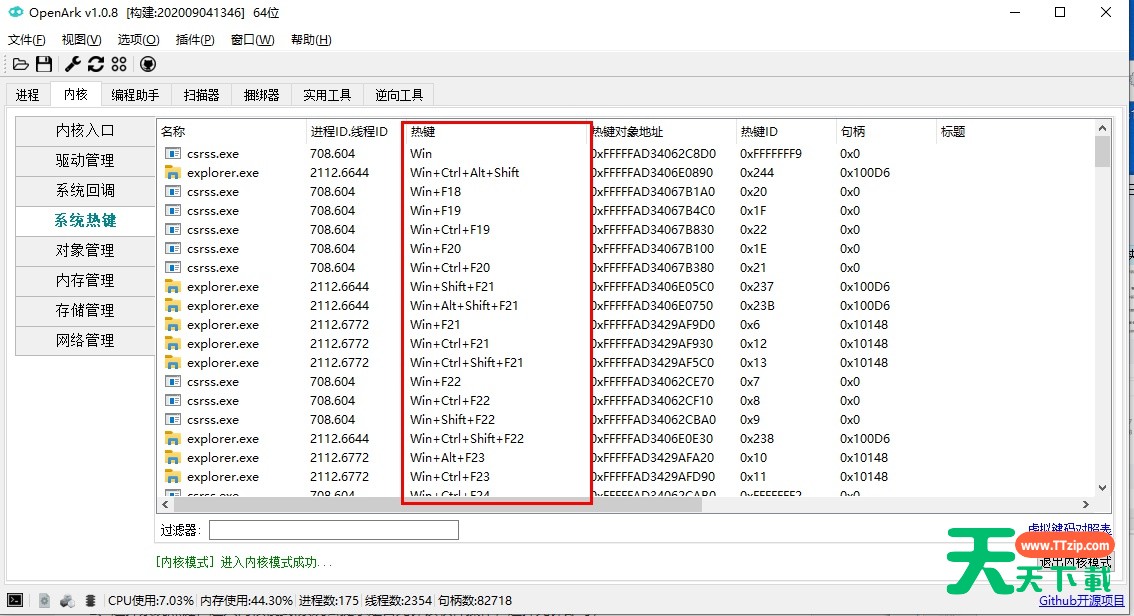Open the 文件(F) menu
This screenshot has height=616, width=1134.
(27, 40)
